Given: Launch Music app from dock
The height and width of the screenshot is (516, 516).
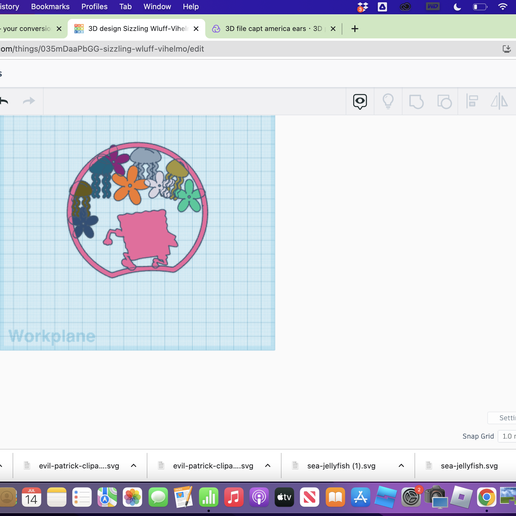Looking at the screenshot, I should coord(234,497).
